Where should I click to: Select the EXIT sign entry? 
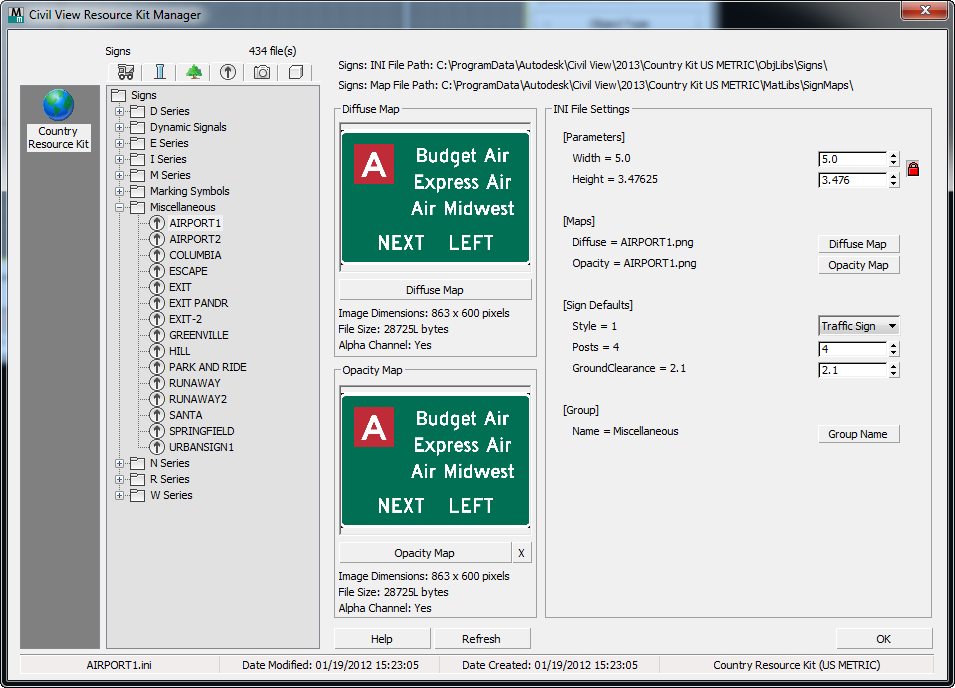pos(180,287)
